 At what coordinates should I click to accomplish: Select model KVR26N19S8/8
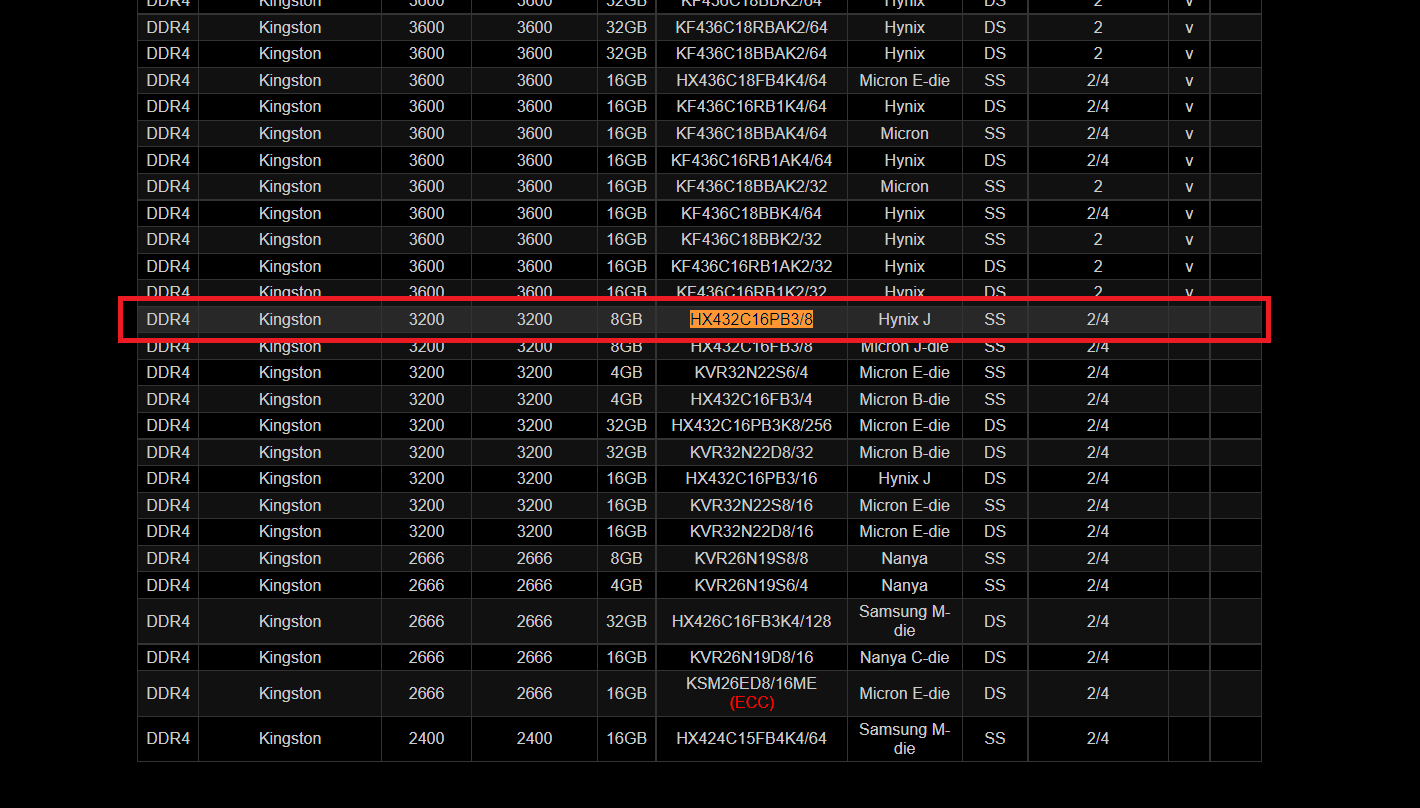coord(751,558)
